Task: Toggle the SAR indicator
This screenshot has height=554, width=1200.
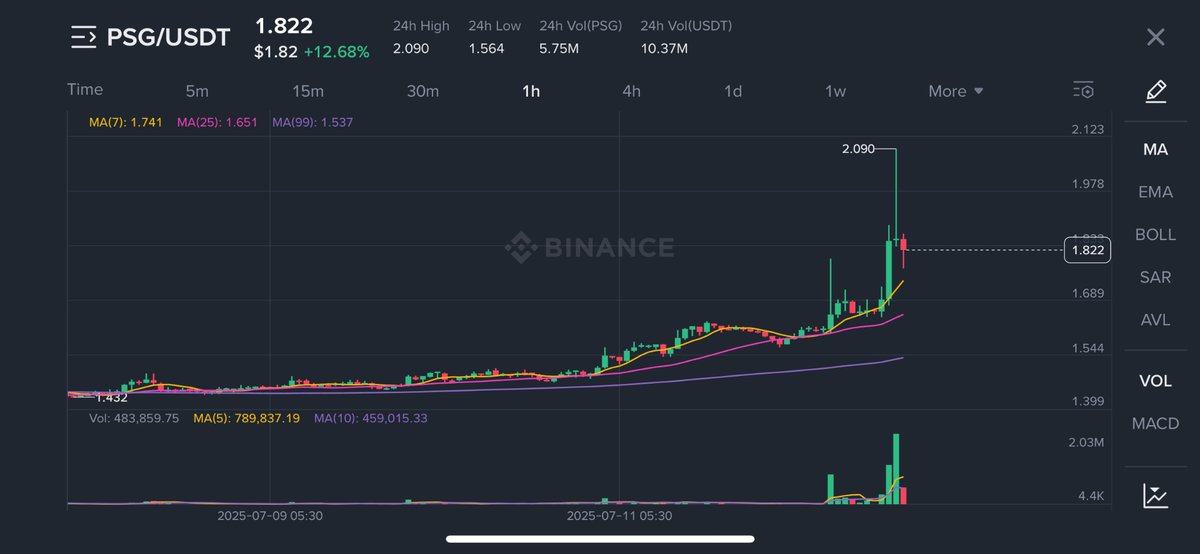Action: 1155,277
